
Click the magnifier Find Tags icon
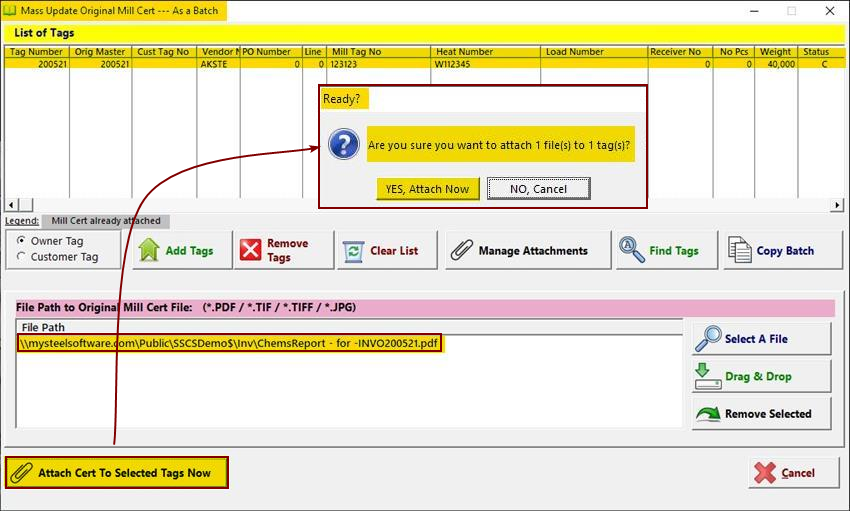point(632,250)
